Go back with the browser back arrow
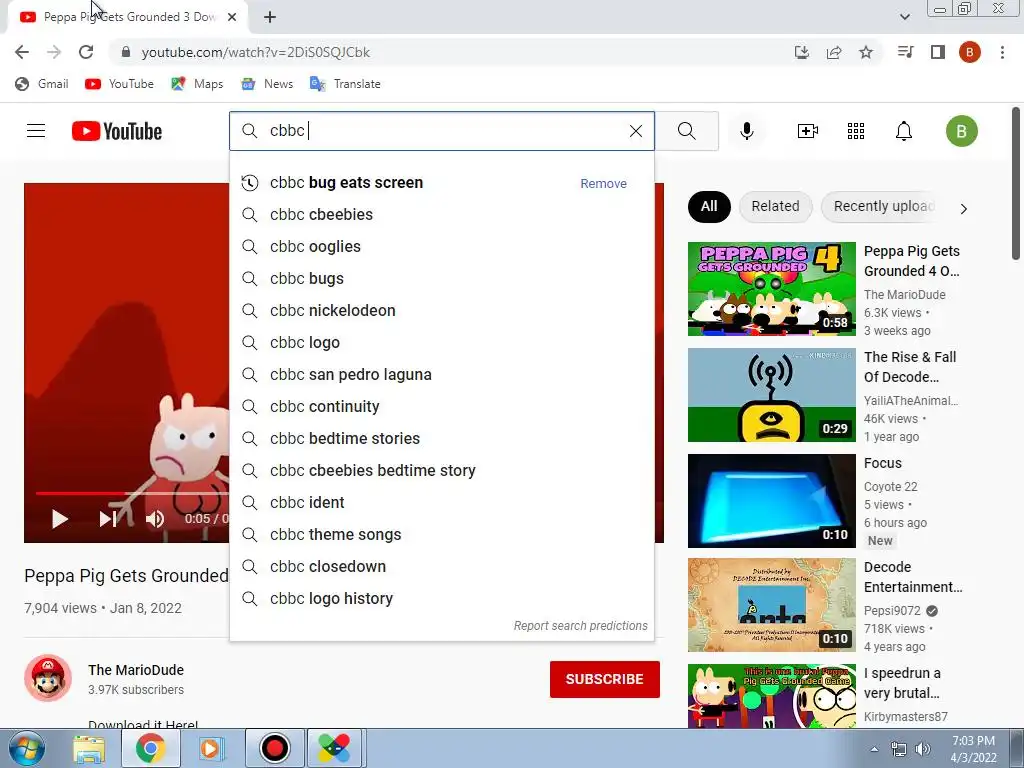This screenshot has height=768, width=1024. click(x=22, y=52)
